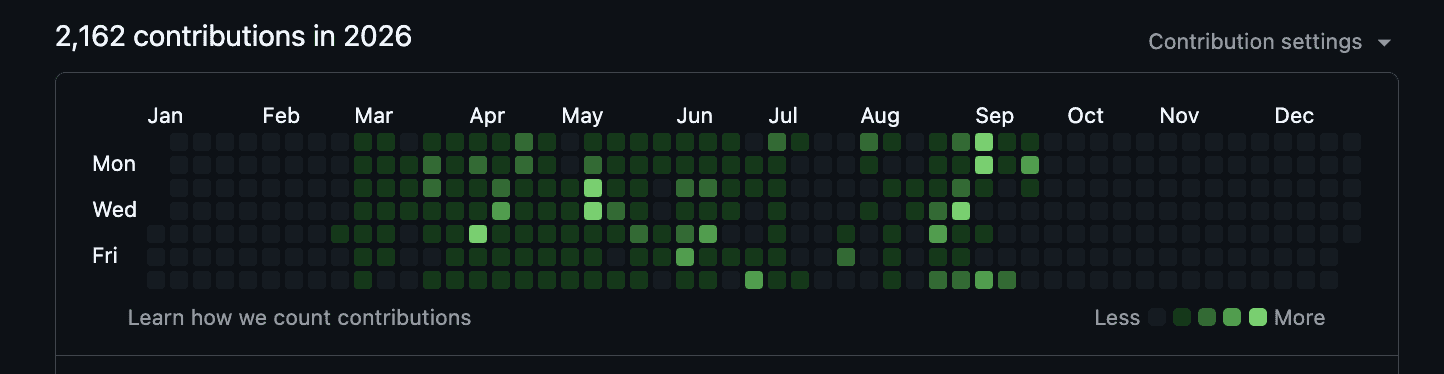
Task: Click the "Aug" month label
Action: (x=880, y=116)
